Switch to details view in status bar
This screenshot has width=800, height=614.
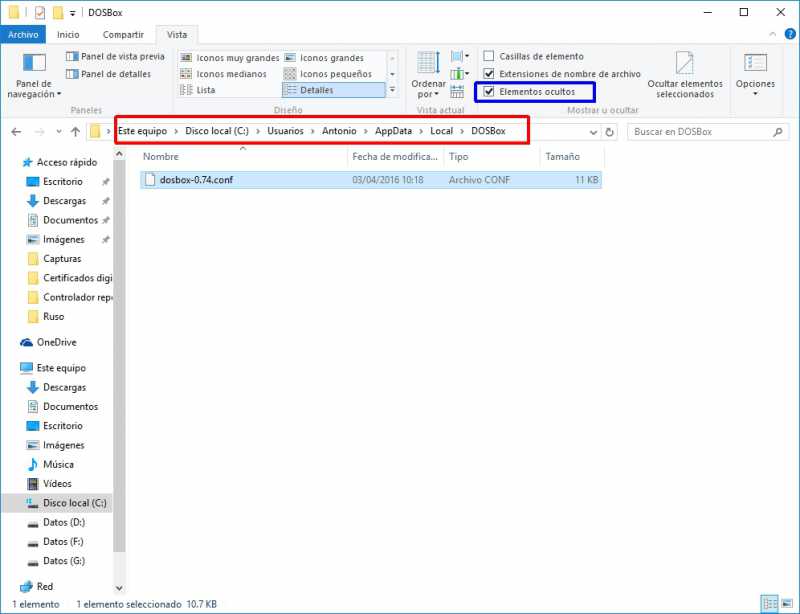click(769, 604)
